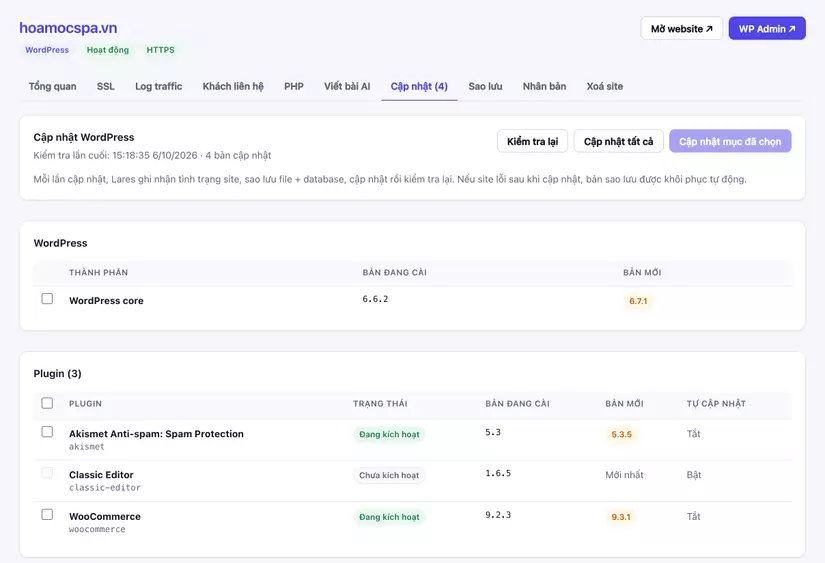Click the Akismet Anti-spam plugin name
825x563 pixels.
coord(156,434)
